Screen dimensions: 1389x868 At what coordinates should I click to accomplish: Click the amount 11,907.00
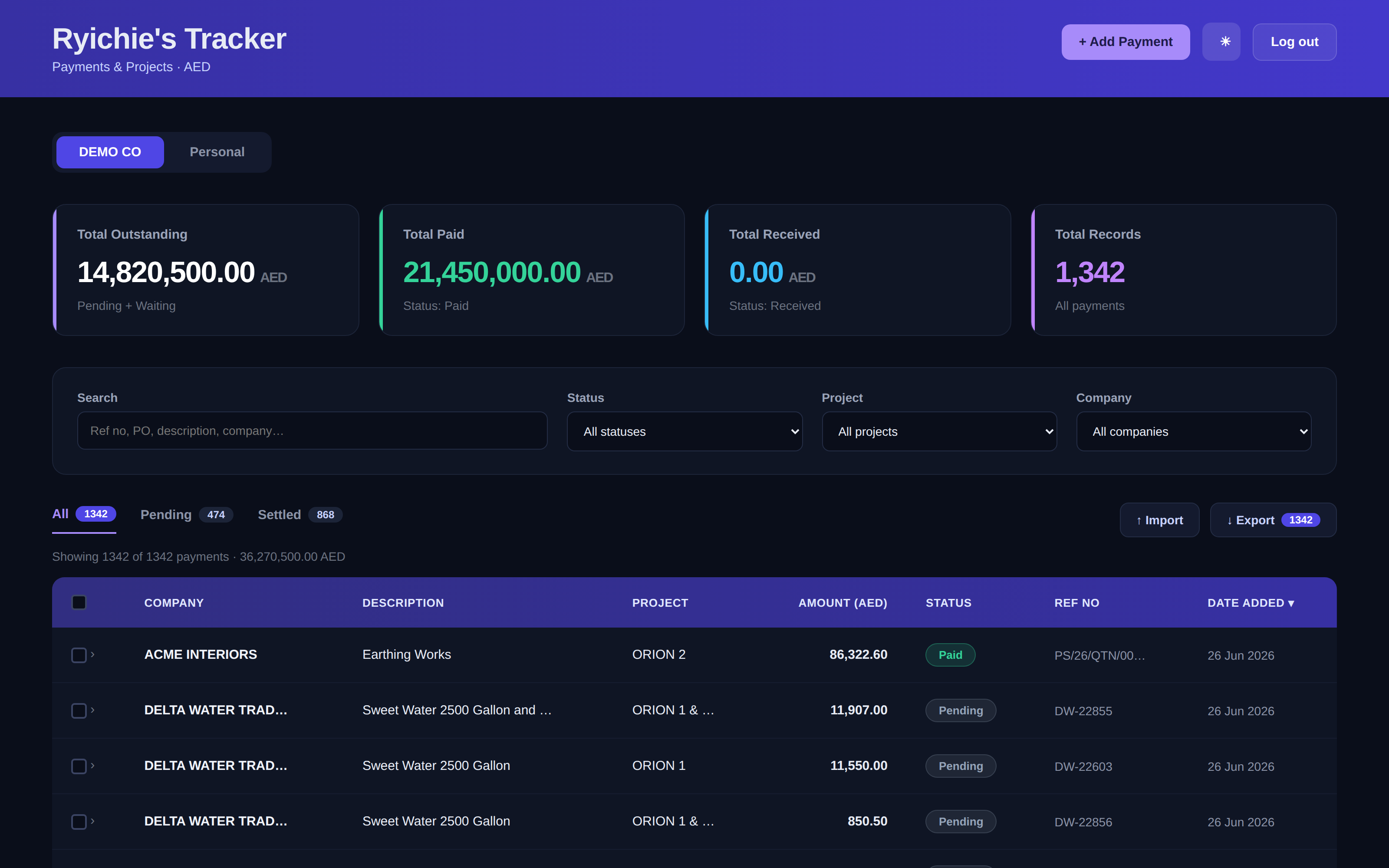click(x=859, y=710)
